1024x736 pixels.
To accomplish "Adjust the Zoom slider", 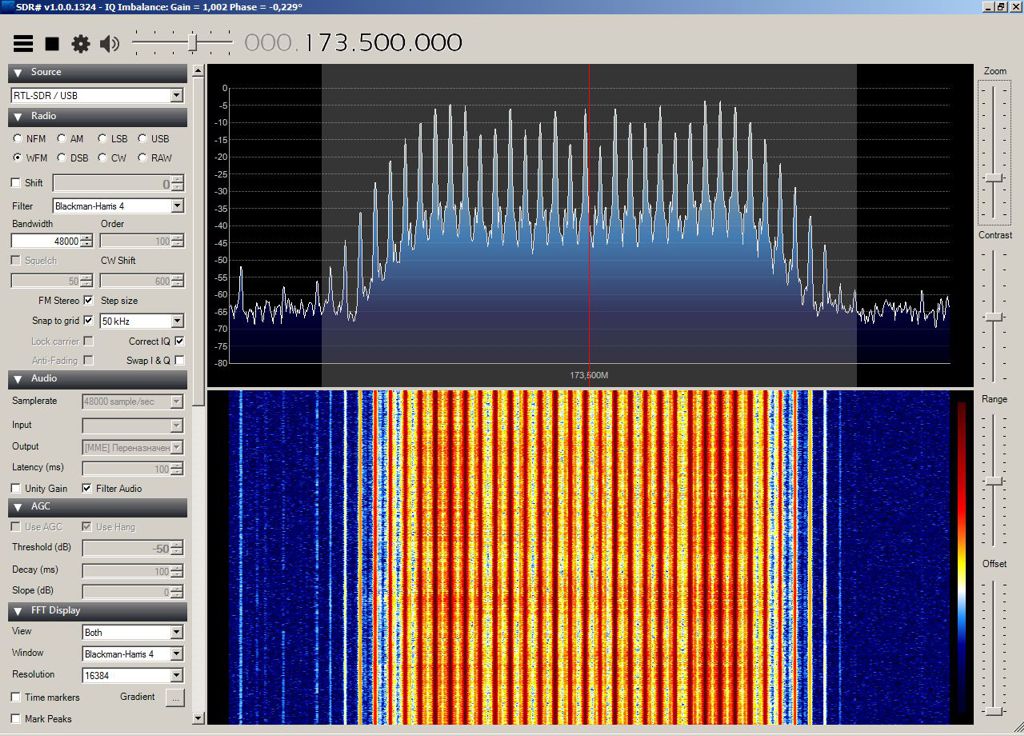I will pyautogui.click(x=994, y=178).
